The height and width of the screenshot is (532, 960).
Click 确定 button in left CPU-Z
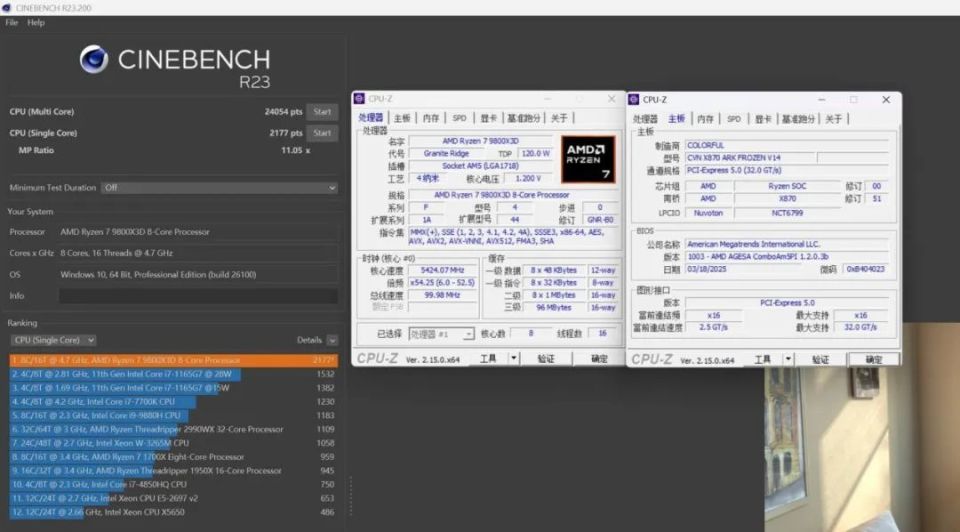pos(599,359)
